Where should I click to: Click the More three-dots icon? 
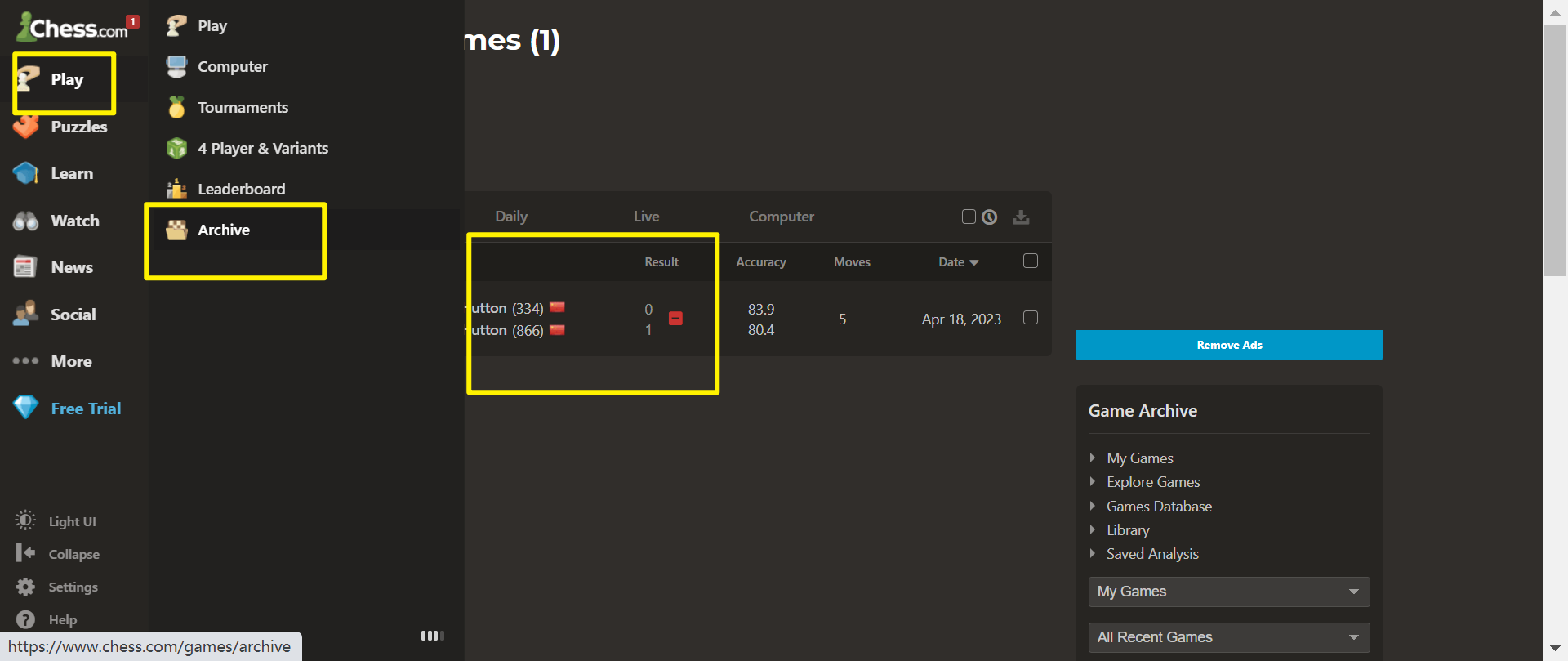(25, 360)
